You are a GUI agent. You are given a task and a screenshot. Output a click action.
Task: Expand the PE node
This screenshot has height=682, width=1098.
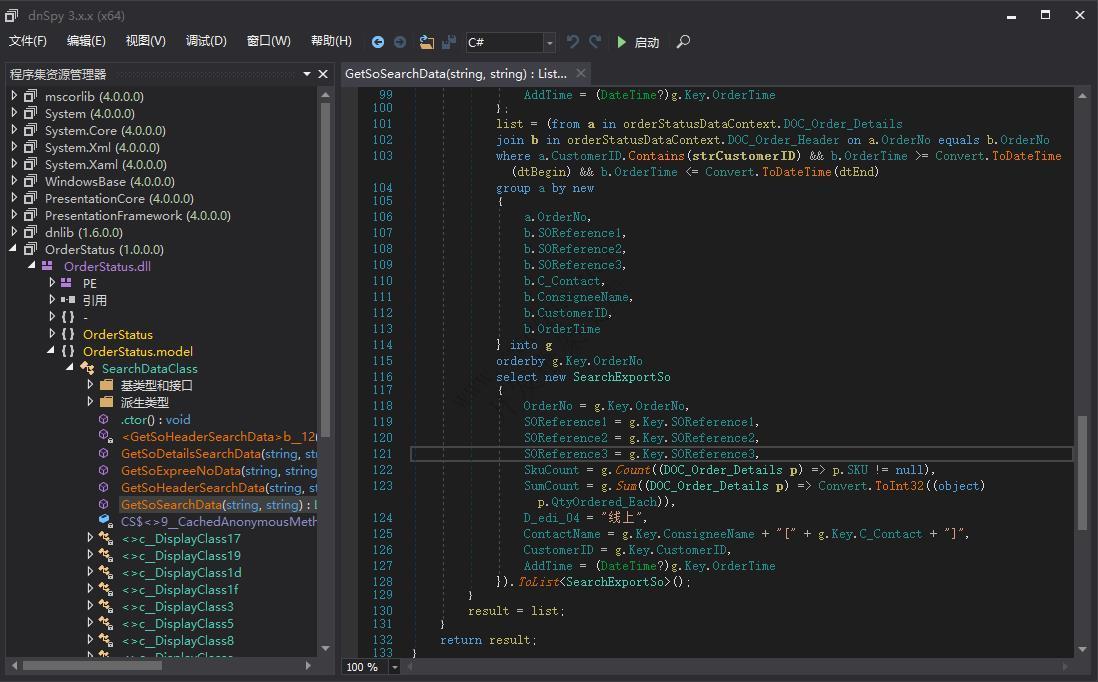point(52,283)
